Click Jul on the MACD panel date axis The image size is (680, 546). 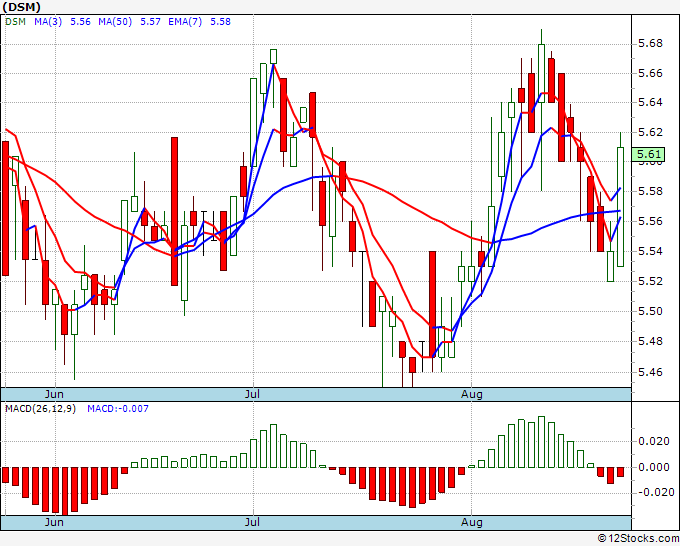pyautogui.click(x=252, y=522)
